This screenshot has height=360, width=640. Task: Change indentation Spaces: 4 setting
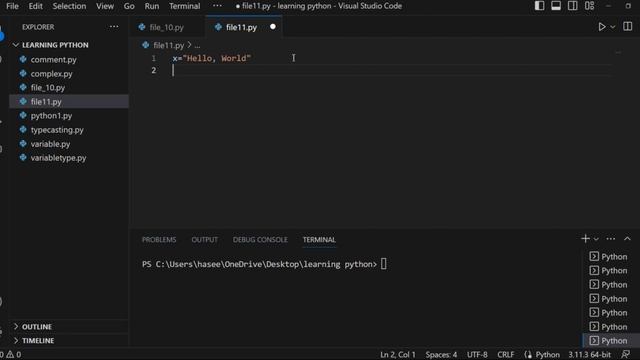click(x=441, y=355)
